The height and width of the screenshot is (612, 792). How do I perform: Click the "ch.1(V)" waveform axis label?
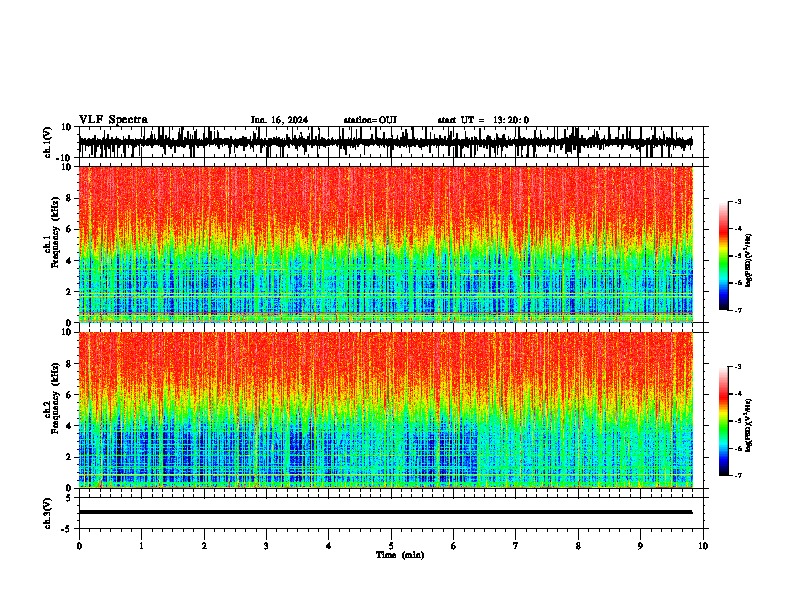48,142
